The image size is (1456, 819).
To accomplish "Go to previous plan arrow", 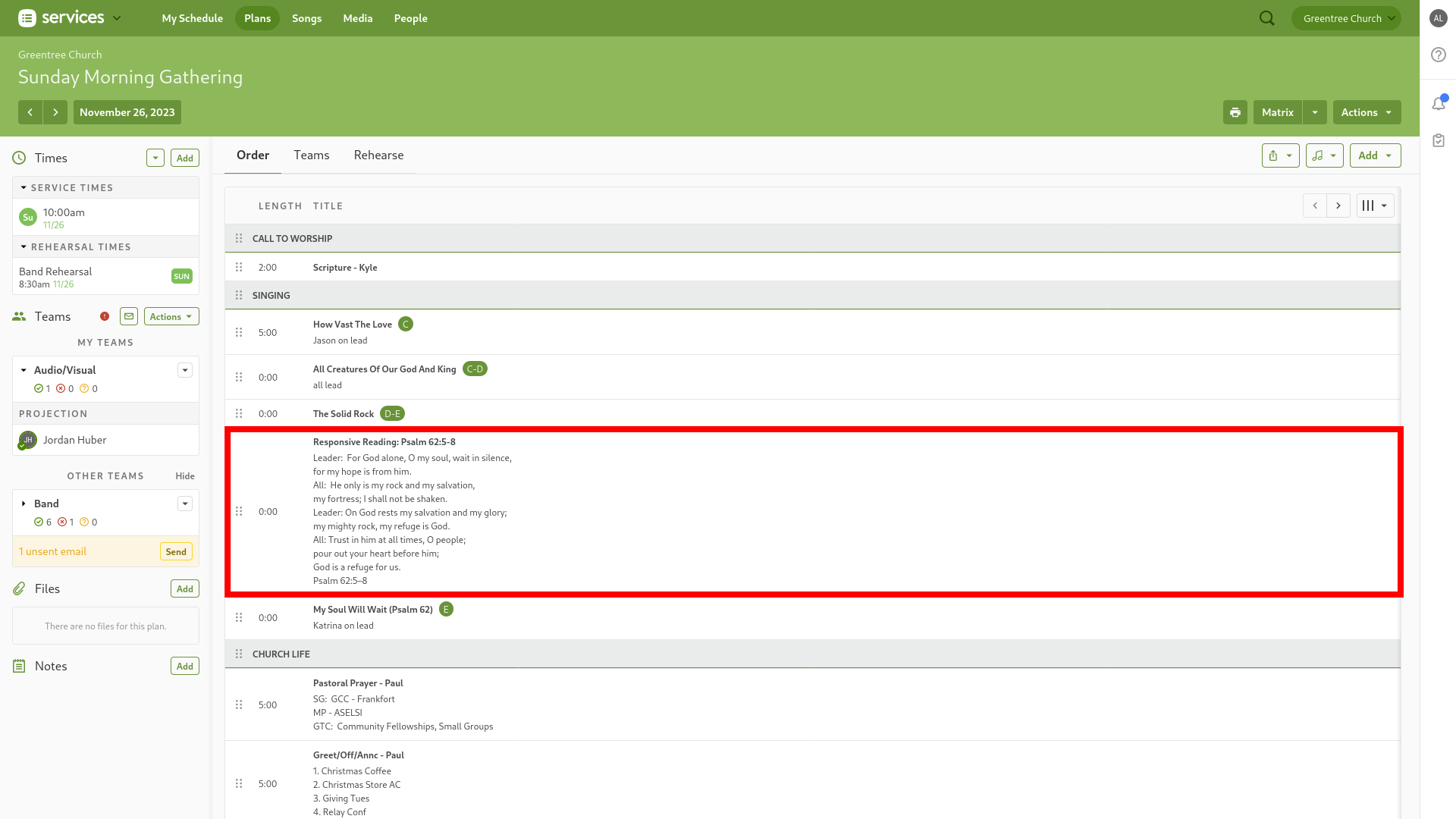I will tap(30, 112).
